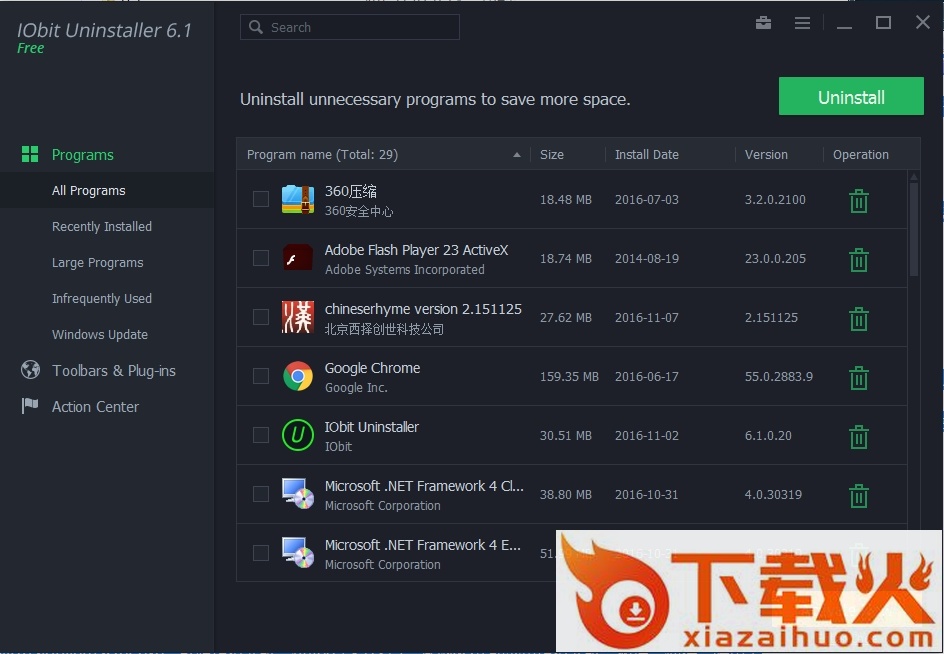Click the Adobe Flash Player program icon
The height and width of the screenshot is (654, 944).
298,258
